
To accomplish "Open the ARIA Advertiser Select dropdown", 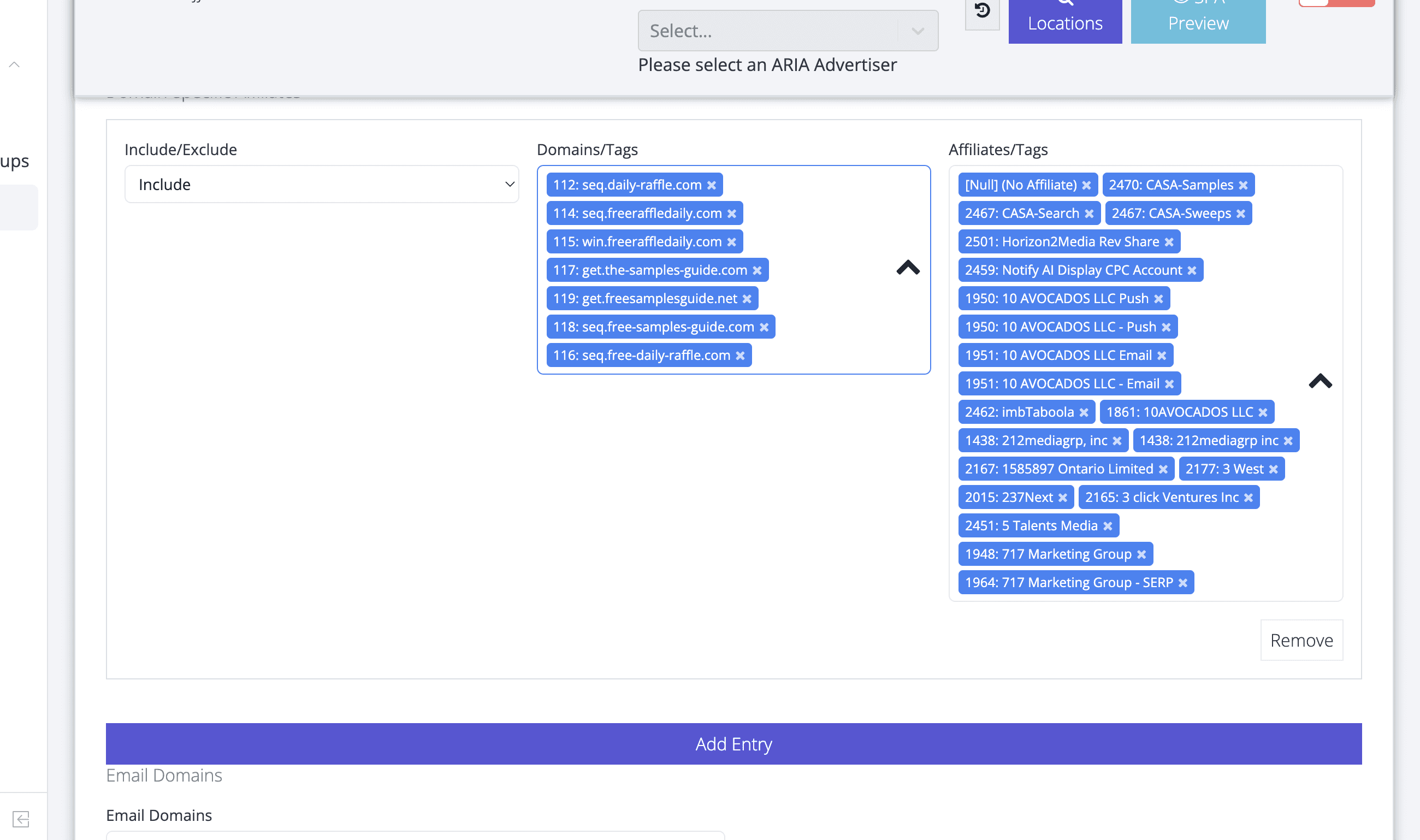I will 788,31.
